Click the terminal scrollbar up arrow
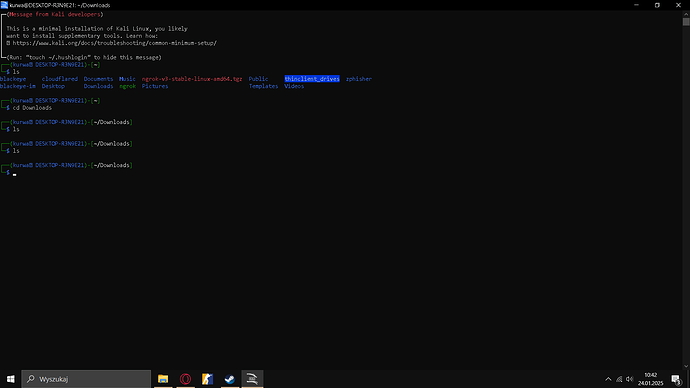690x388 pixels. [x=686, y=14]
